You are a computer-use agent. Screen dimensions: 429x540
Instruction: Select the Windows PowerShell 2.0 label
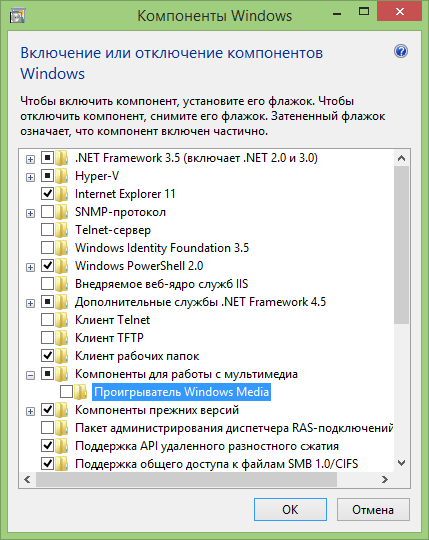coord(139,266)
